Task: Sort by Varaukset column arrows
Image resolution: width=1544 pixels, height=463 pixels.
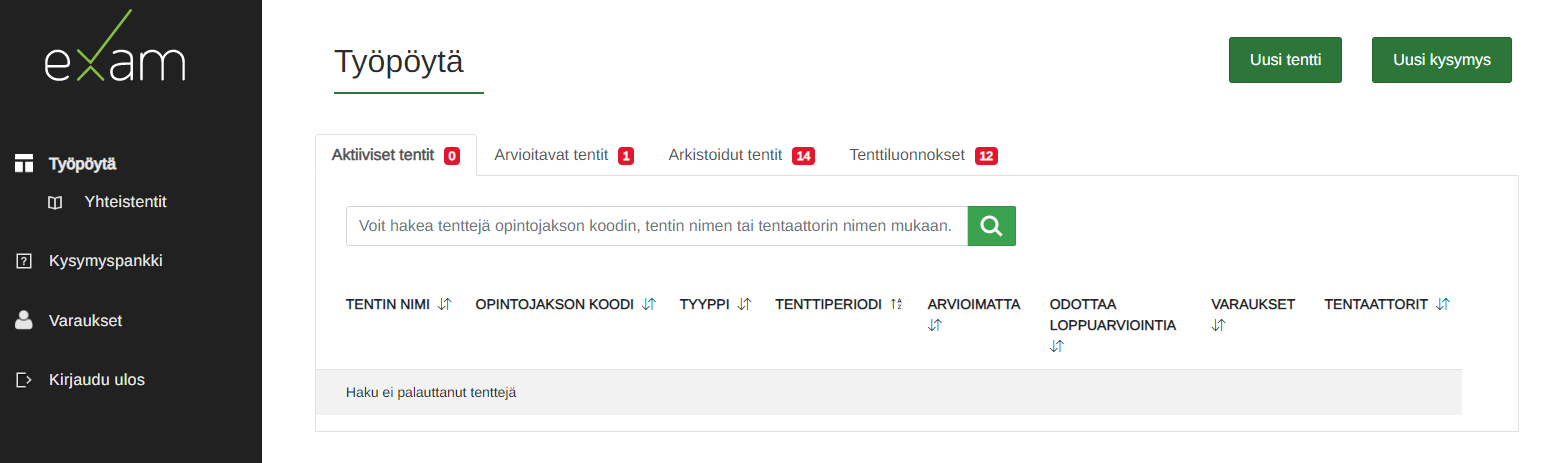Action: pyautogui.click(x=1218, y=325)
